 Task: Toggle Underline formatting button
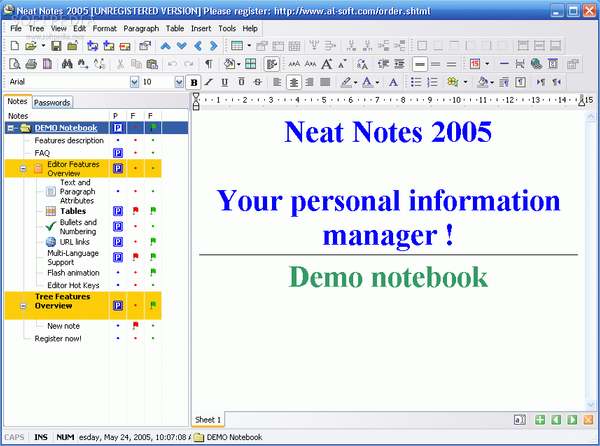point(225,82)
